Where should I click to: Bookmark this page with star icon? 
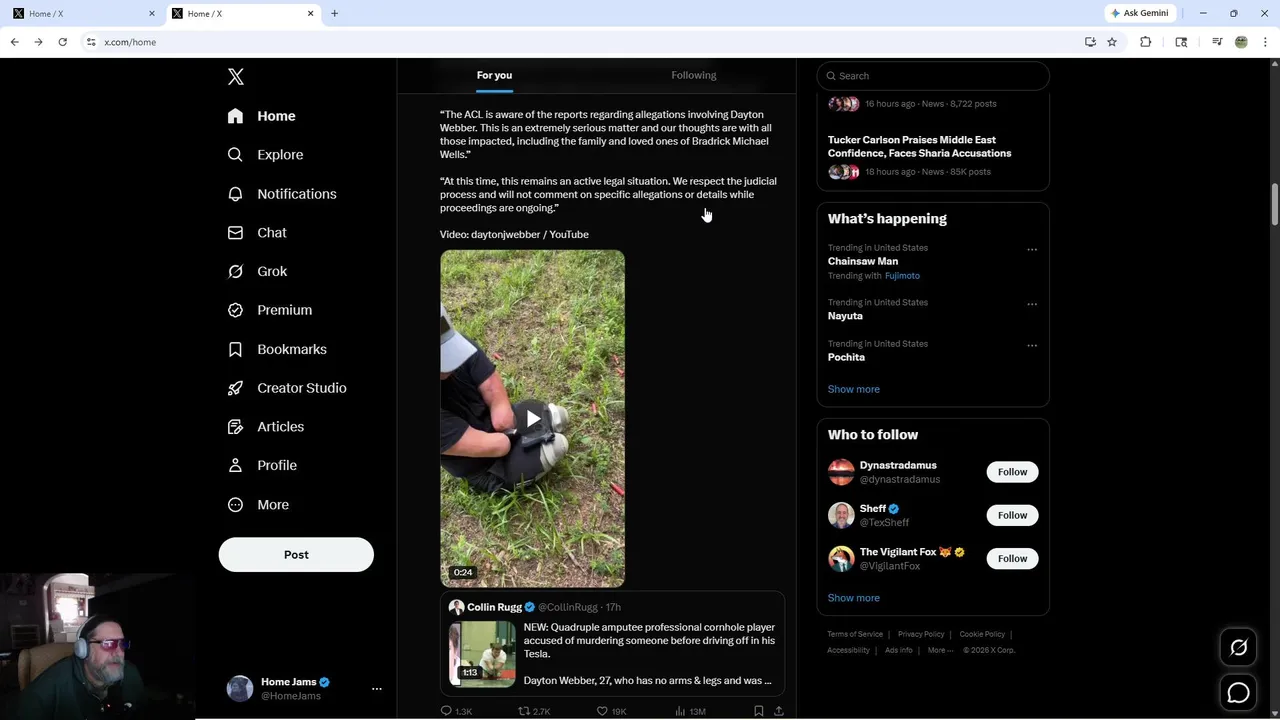click(x=1112, y=42)
